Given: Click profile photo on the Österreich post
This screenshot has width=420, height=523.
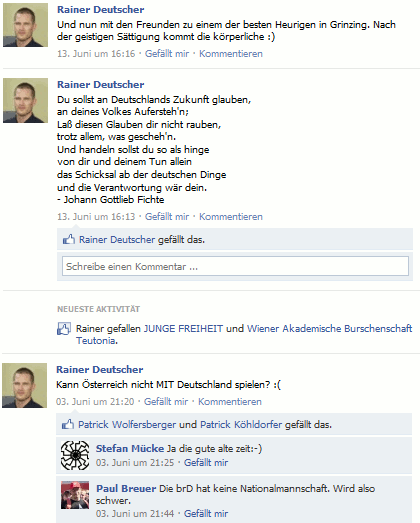Looking at the screenshot, I should click(x=25, y=386).
